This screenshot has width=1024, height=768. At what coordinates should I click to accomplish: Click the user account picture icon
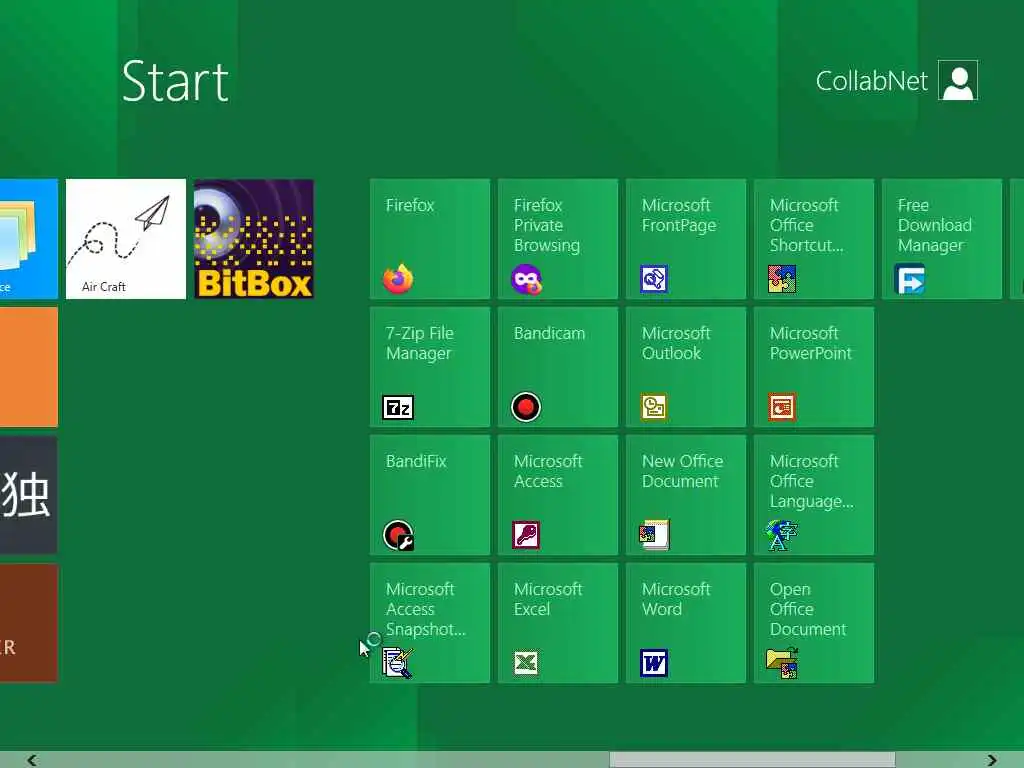[958, 80]
